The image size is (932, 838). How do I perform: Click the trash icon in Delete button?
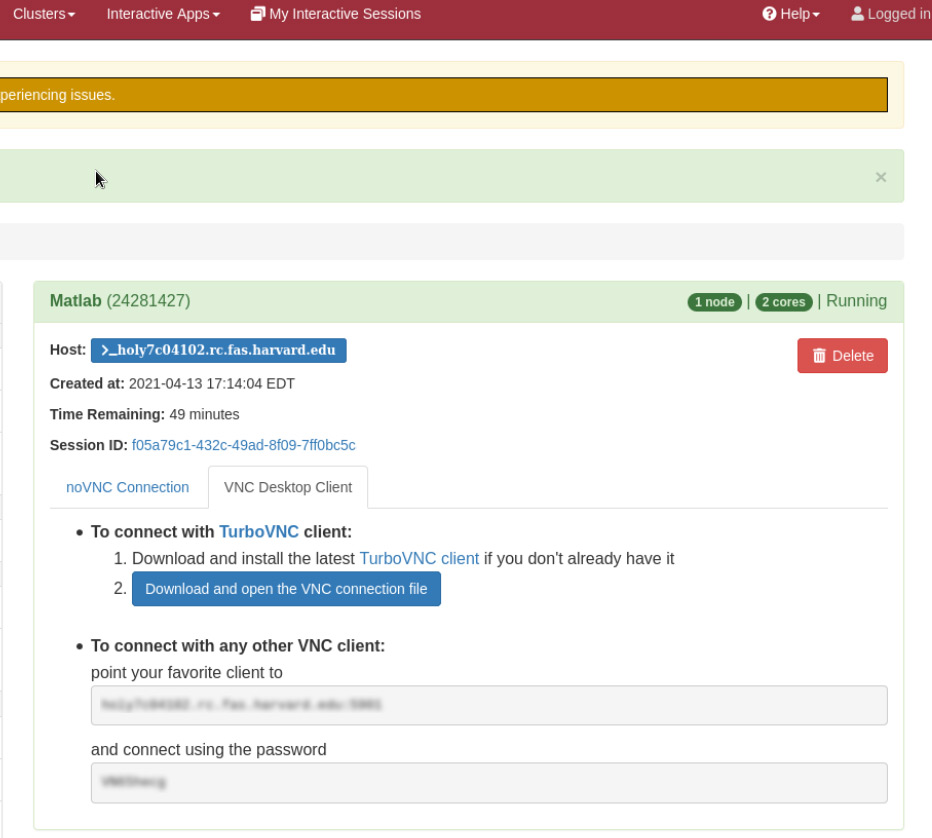819,356
